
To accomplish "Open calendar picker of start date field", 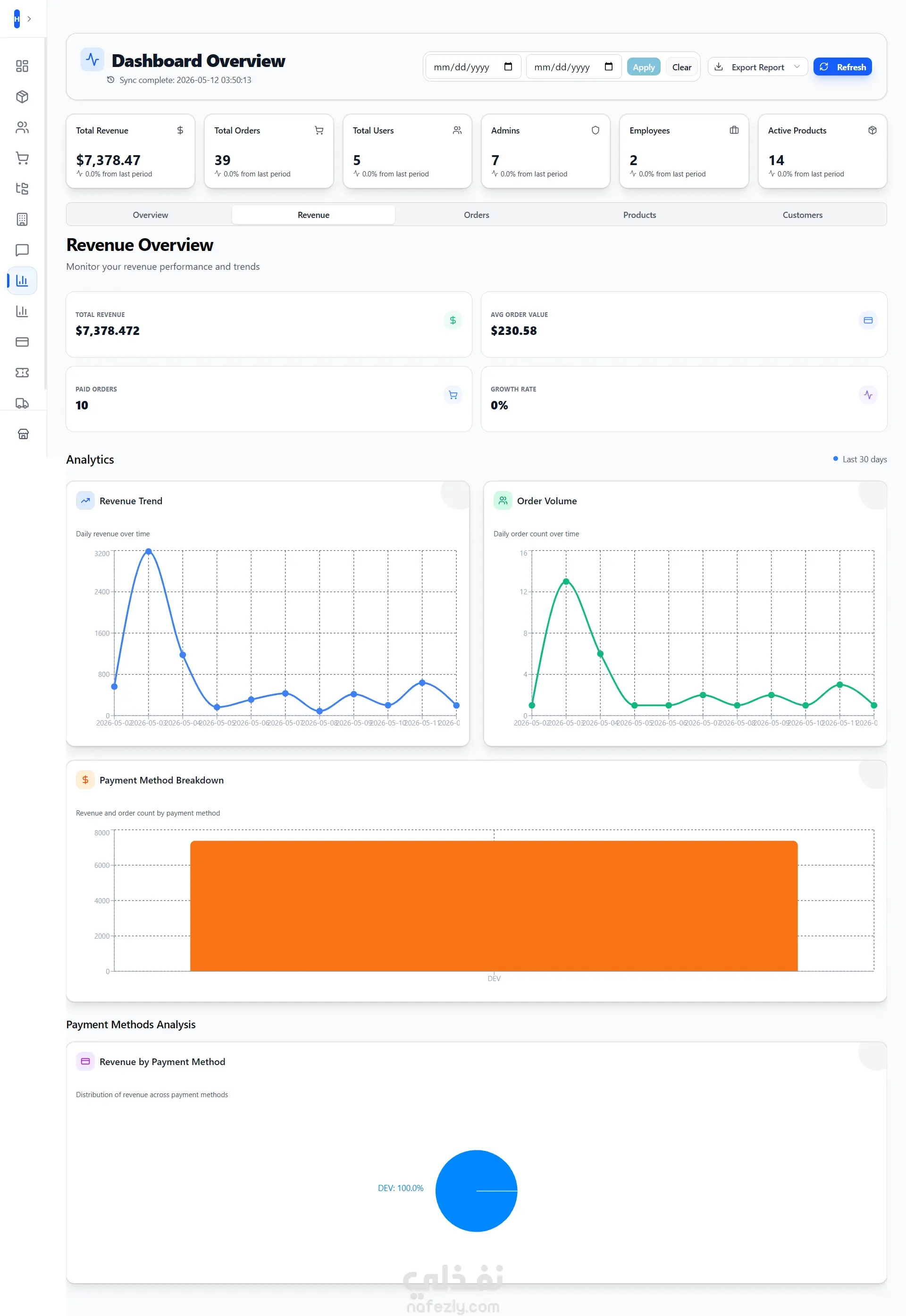I will point(508,67).
